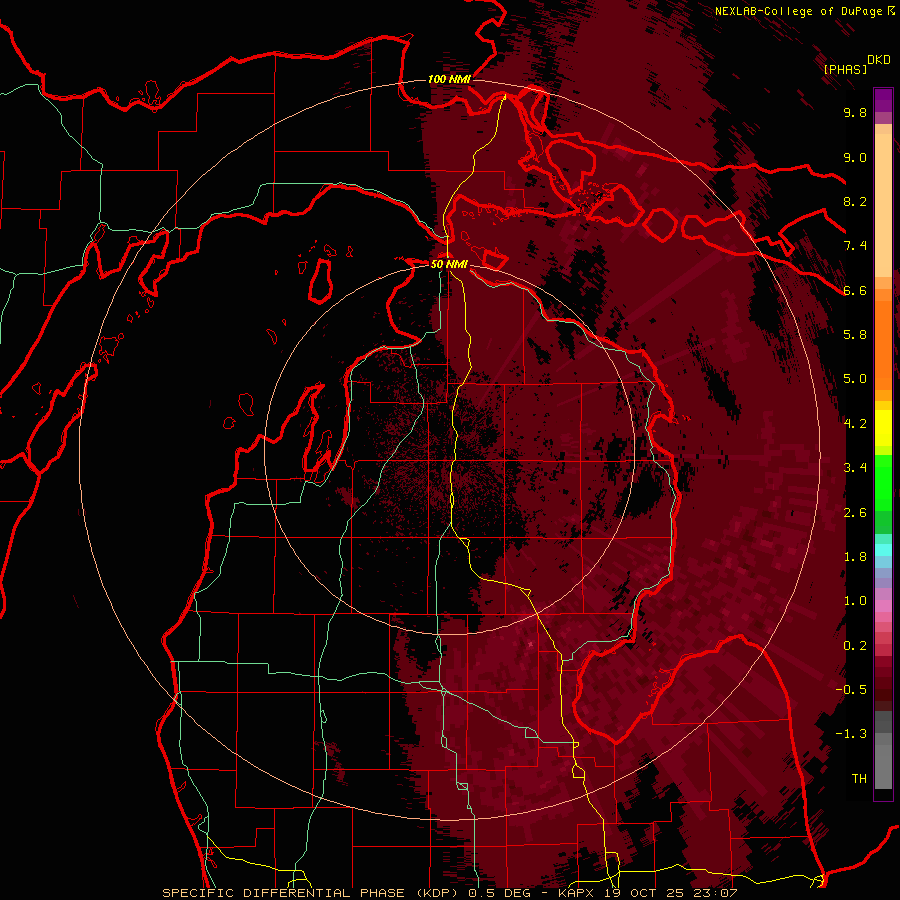This screenshot has height=900, width=900.
Task: Click the NEXLAB-College of DuPage title text
Action: click(x=800, y=11)
